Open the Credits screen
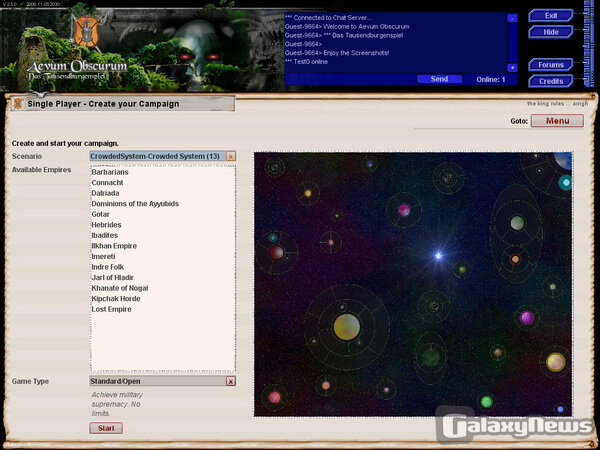 pyautogui.click(x=551, y=81)
